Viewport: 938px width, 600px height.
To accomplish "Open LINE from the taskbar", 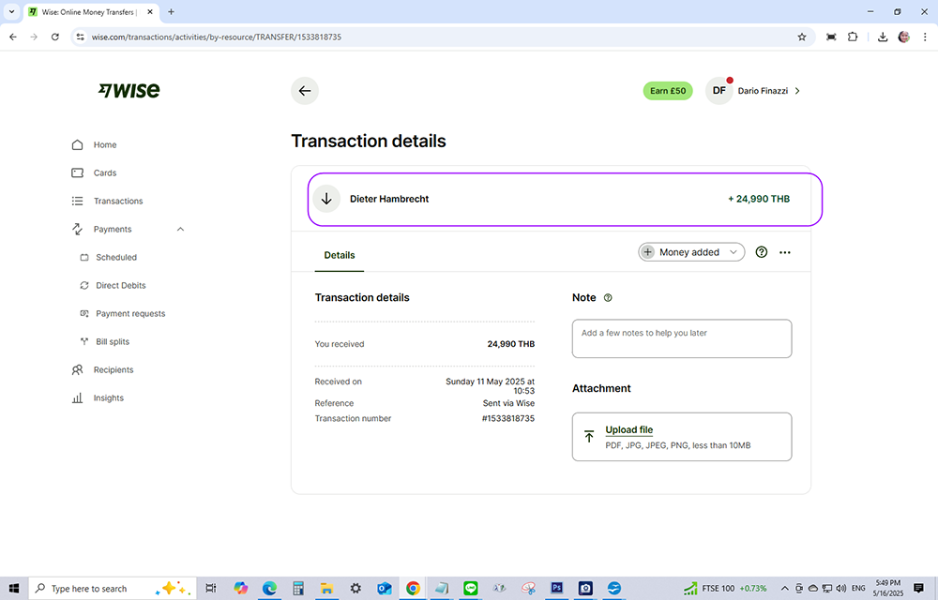I will 471,589.
